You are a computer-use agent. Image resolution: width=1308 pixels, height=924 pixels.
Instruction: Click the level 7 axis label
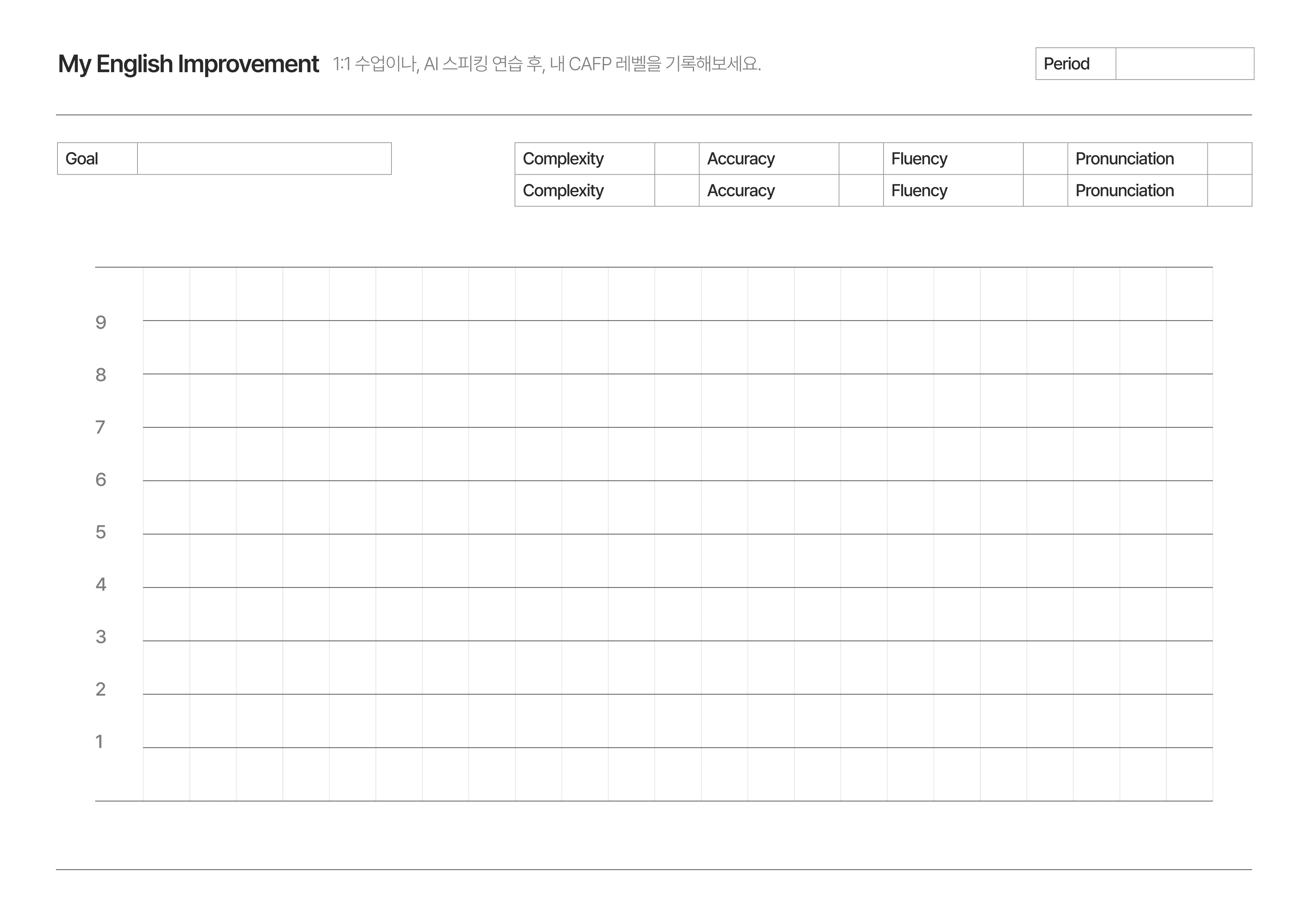[x=101, y=427]
